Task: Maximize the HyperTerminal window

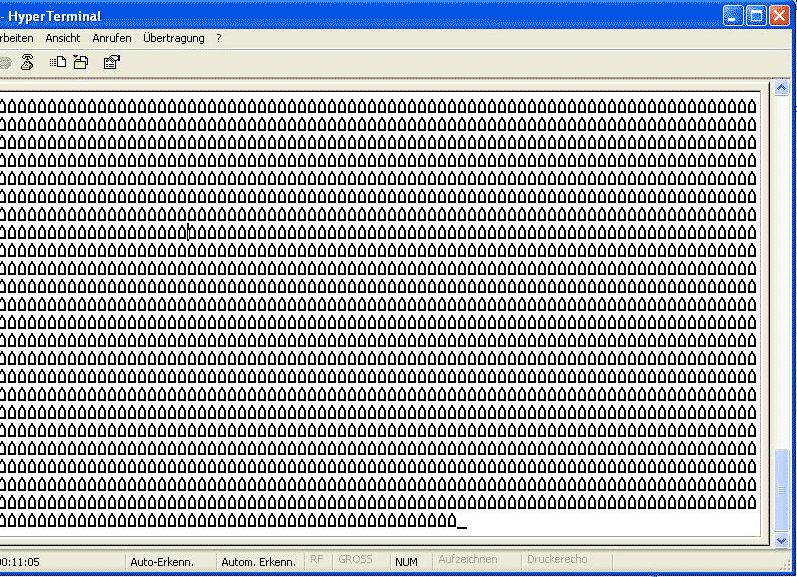Action: click(756, 16)
